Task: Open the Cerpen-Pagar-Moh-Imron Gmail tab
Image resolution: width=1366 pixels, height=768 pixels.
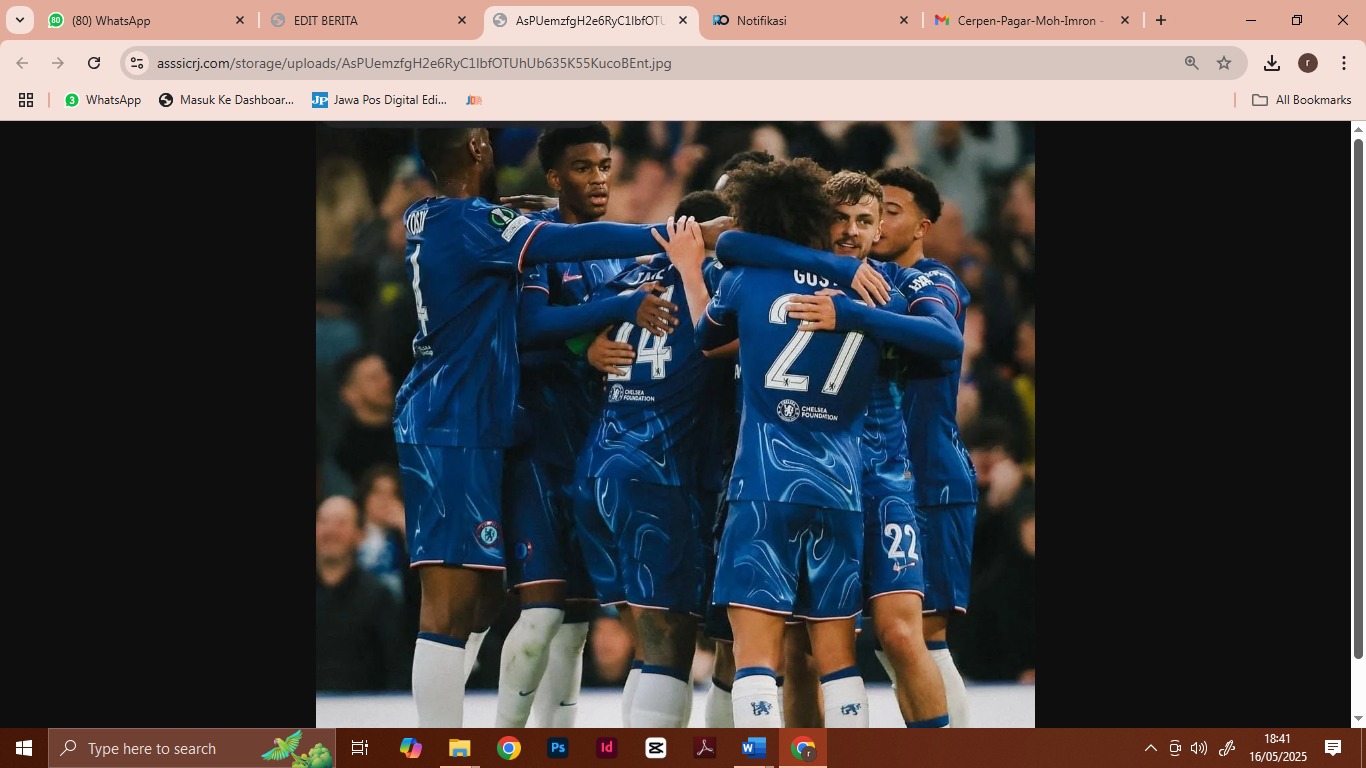Action: 1032,20
